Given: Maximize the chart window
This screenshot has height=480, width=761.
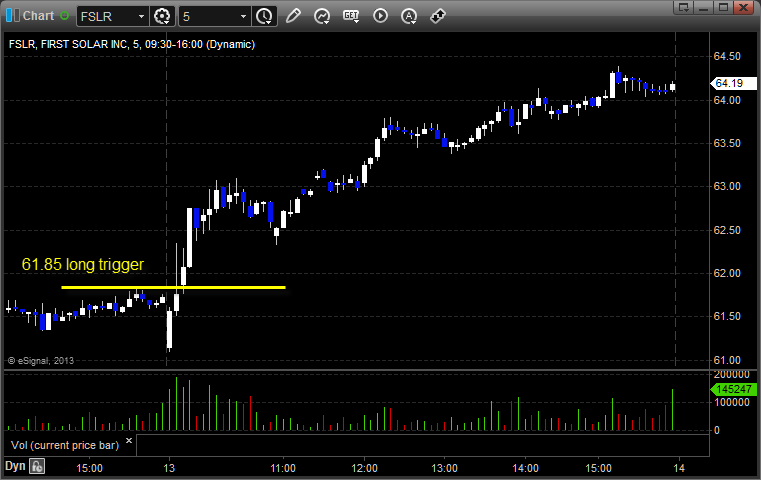Looking at the screenshot, I should coord(724,7).
